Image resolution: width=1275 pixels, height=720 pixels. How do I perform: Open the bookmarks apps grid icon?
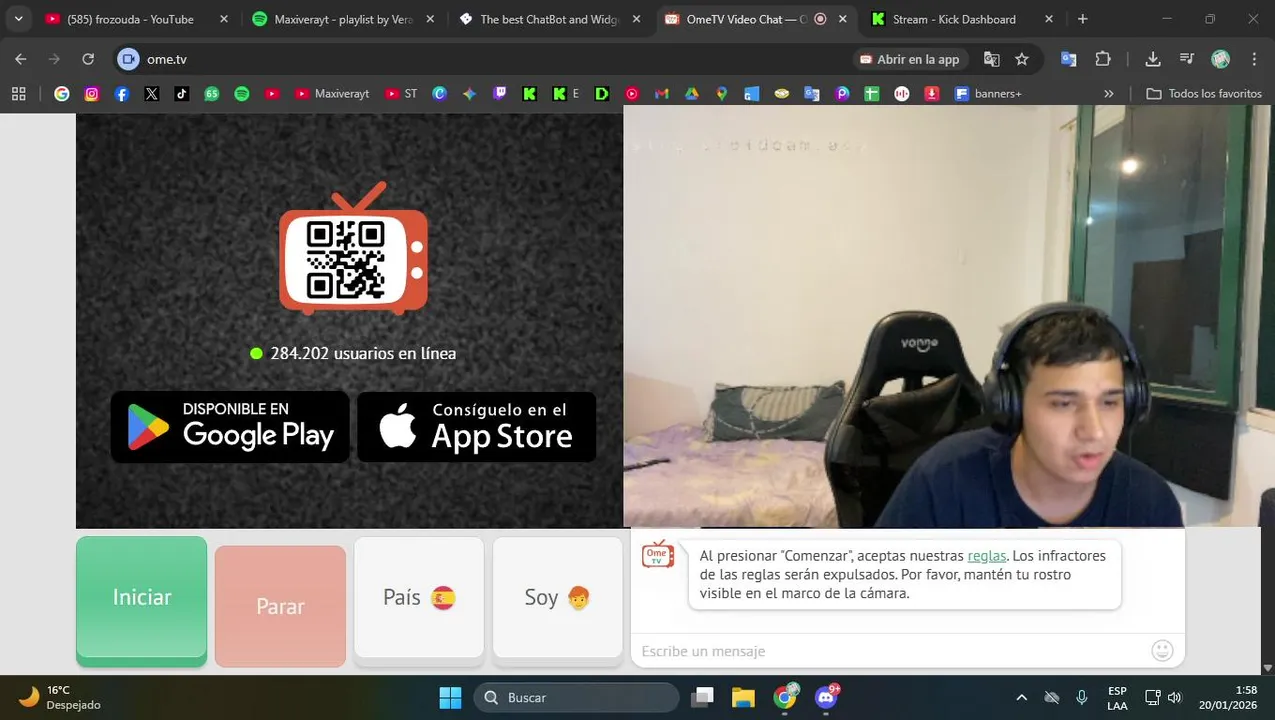click(x=18, y=93)
